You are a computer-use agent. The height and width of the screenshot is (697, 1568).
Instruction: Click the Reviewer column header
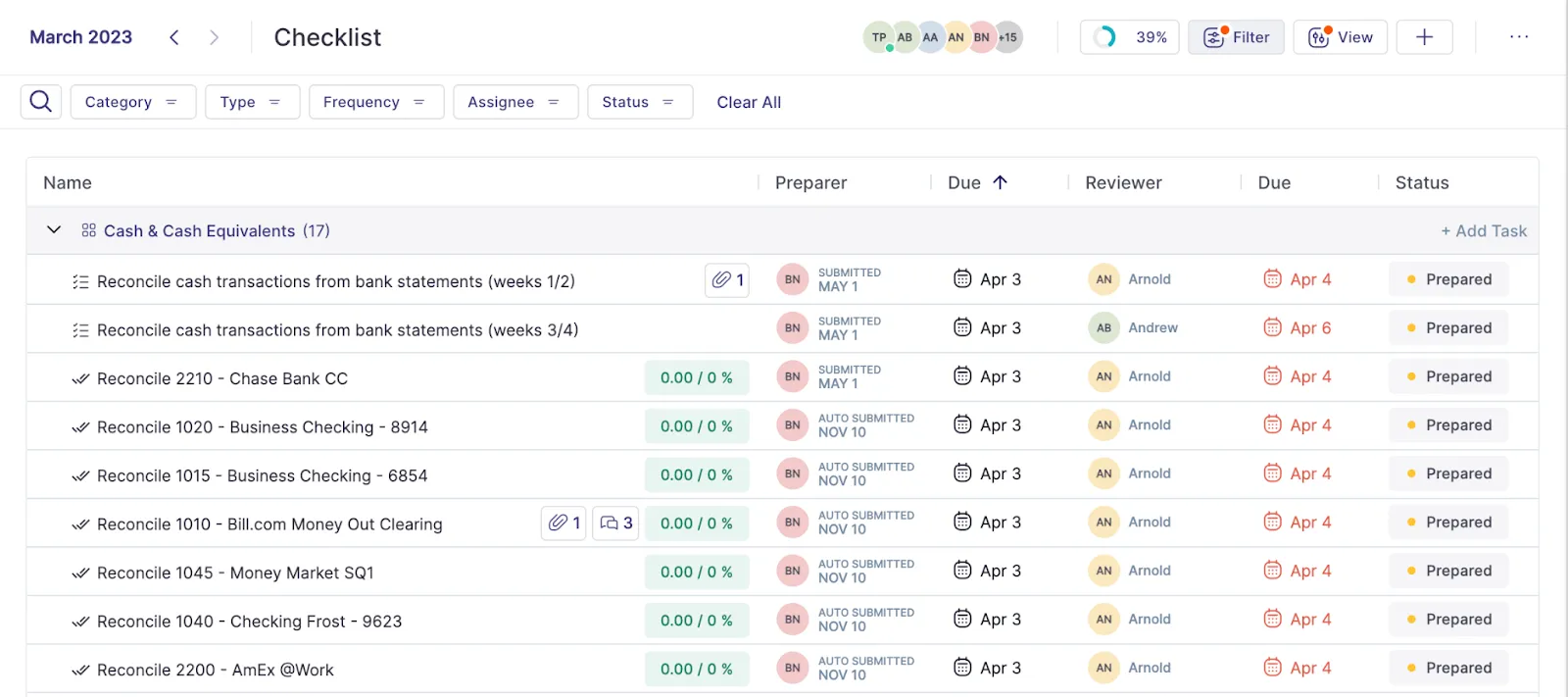click(x=1123, y=182)
